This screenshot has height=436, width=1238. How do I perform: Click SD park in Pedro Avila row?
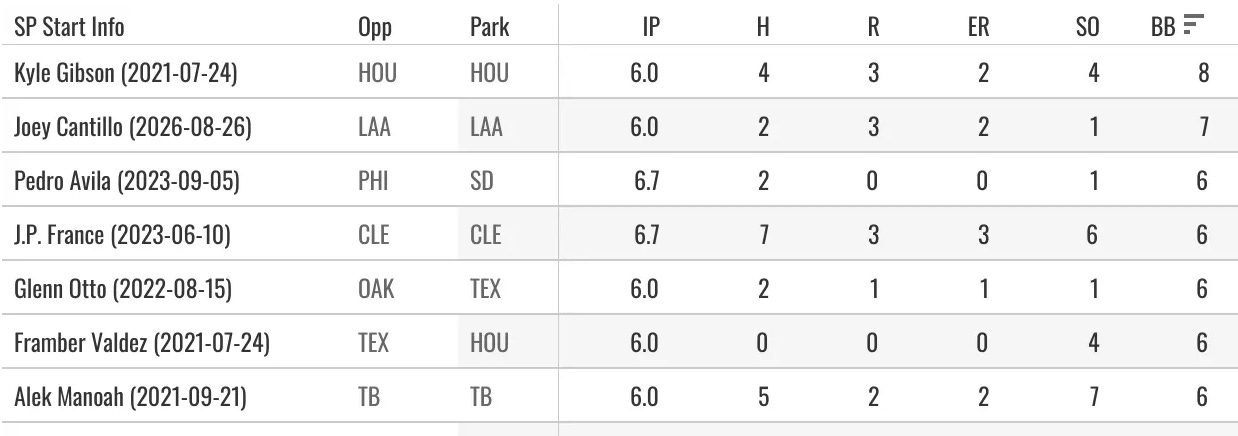[482, 181]
